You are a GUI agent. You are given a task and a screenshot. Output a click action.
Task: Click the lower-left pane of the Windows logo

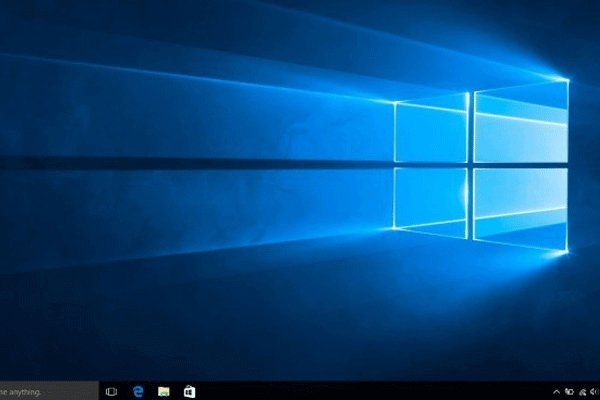point(431,198)
